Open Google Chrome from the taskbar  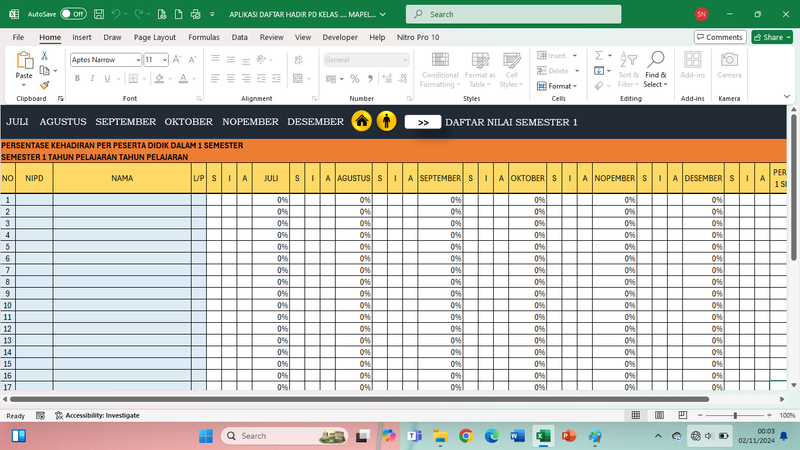point(465,436)
